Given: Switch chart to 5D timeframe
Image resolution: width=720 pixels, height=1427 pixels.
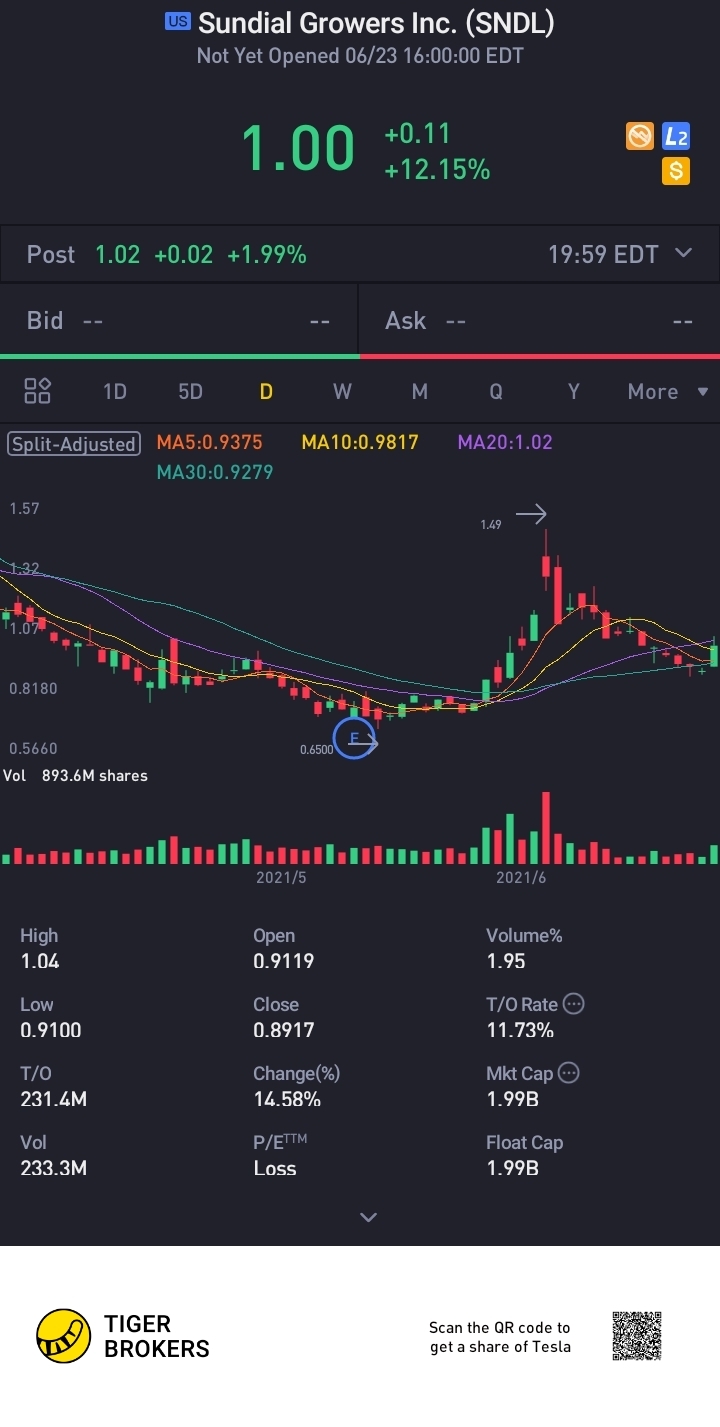Looking at the screenshot, I should pyautogui.click(x=190, y=391).
